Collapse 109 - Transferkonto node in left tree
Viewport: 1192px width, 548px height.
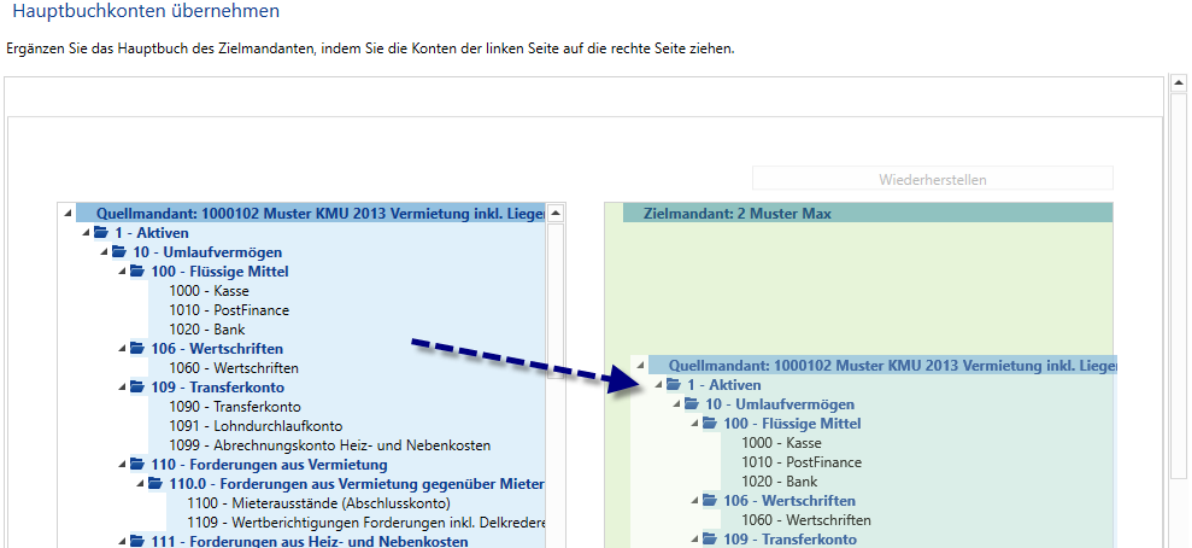(122, 388)
